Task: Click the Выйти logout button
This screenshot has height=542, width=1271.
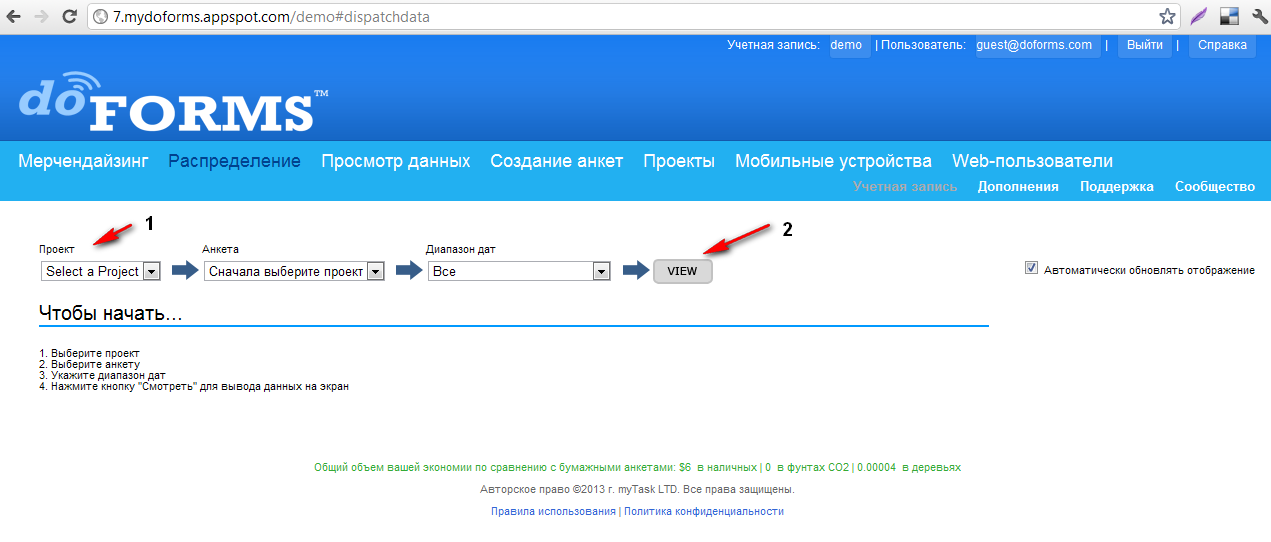Action: [1144, 45]
